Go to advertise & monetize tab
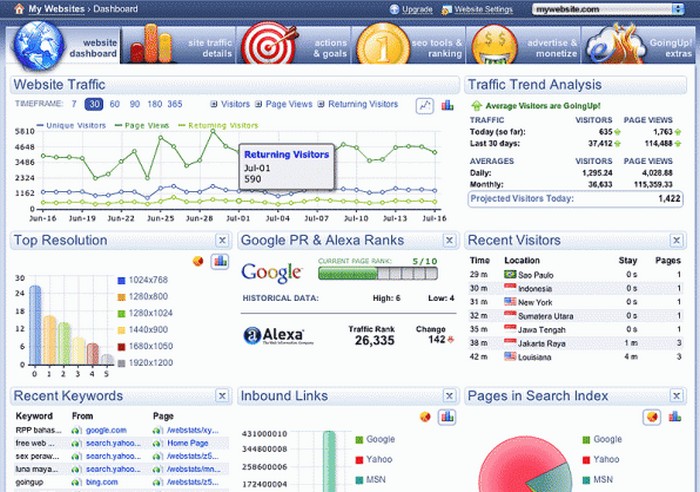The image size is (700, 492). pos(524,45)
